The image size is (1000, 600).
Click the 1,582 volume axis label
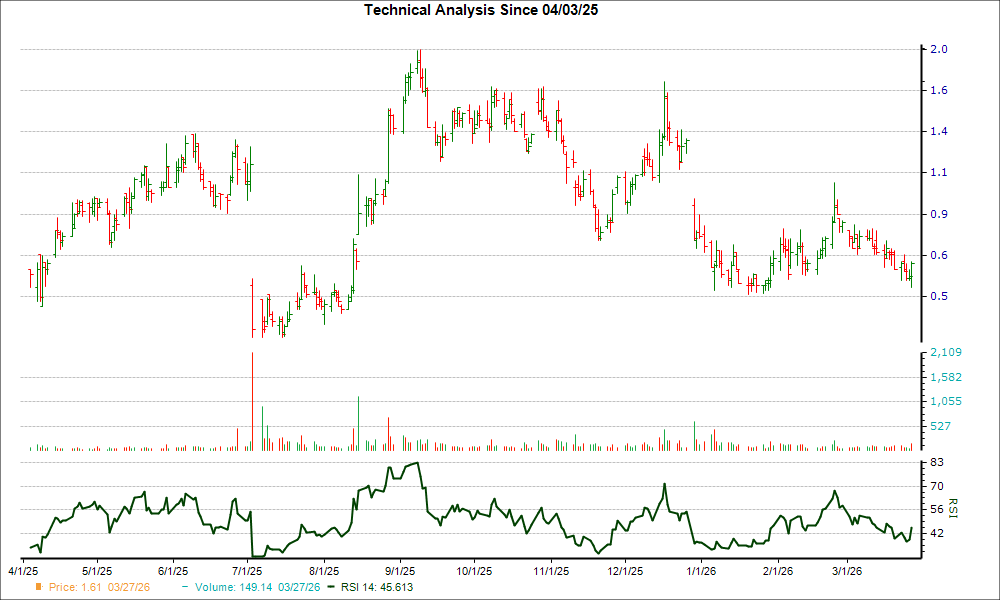click(x=946, y=377)
